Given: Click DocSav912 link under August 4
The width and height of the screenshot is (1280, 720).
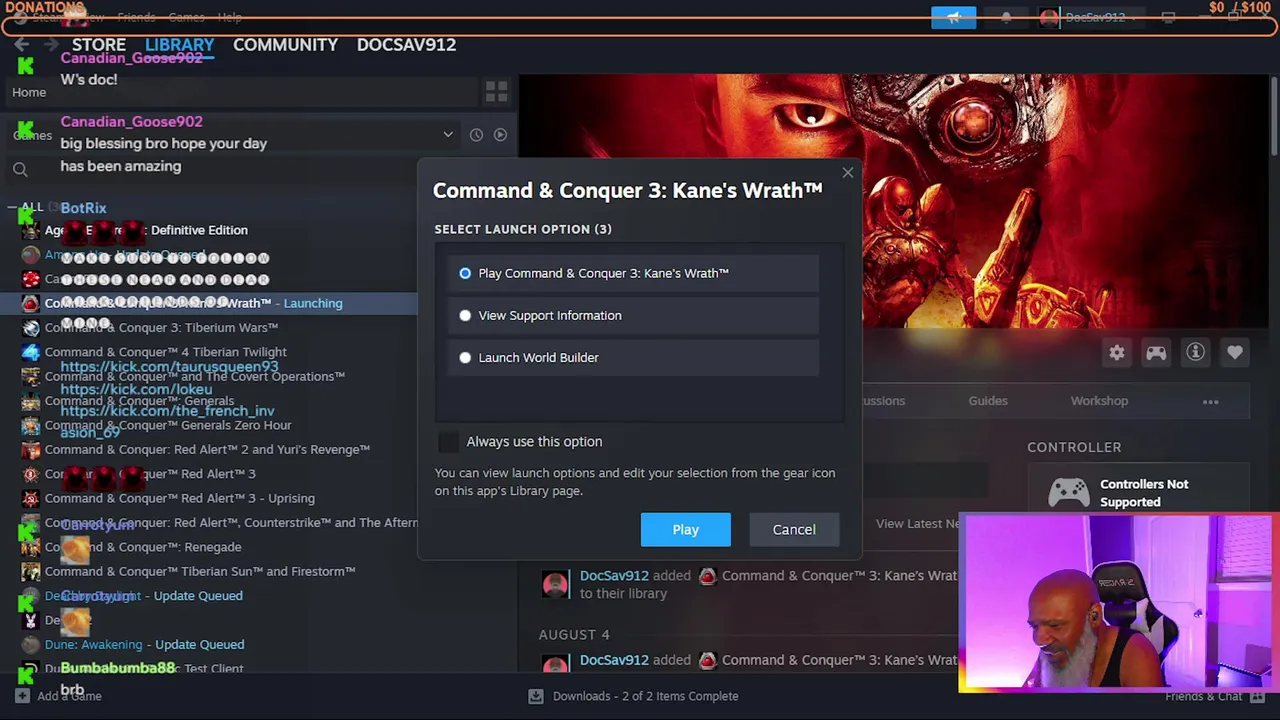Looking at the screenshot, I should pyautogui.click(x=614, y=660).
